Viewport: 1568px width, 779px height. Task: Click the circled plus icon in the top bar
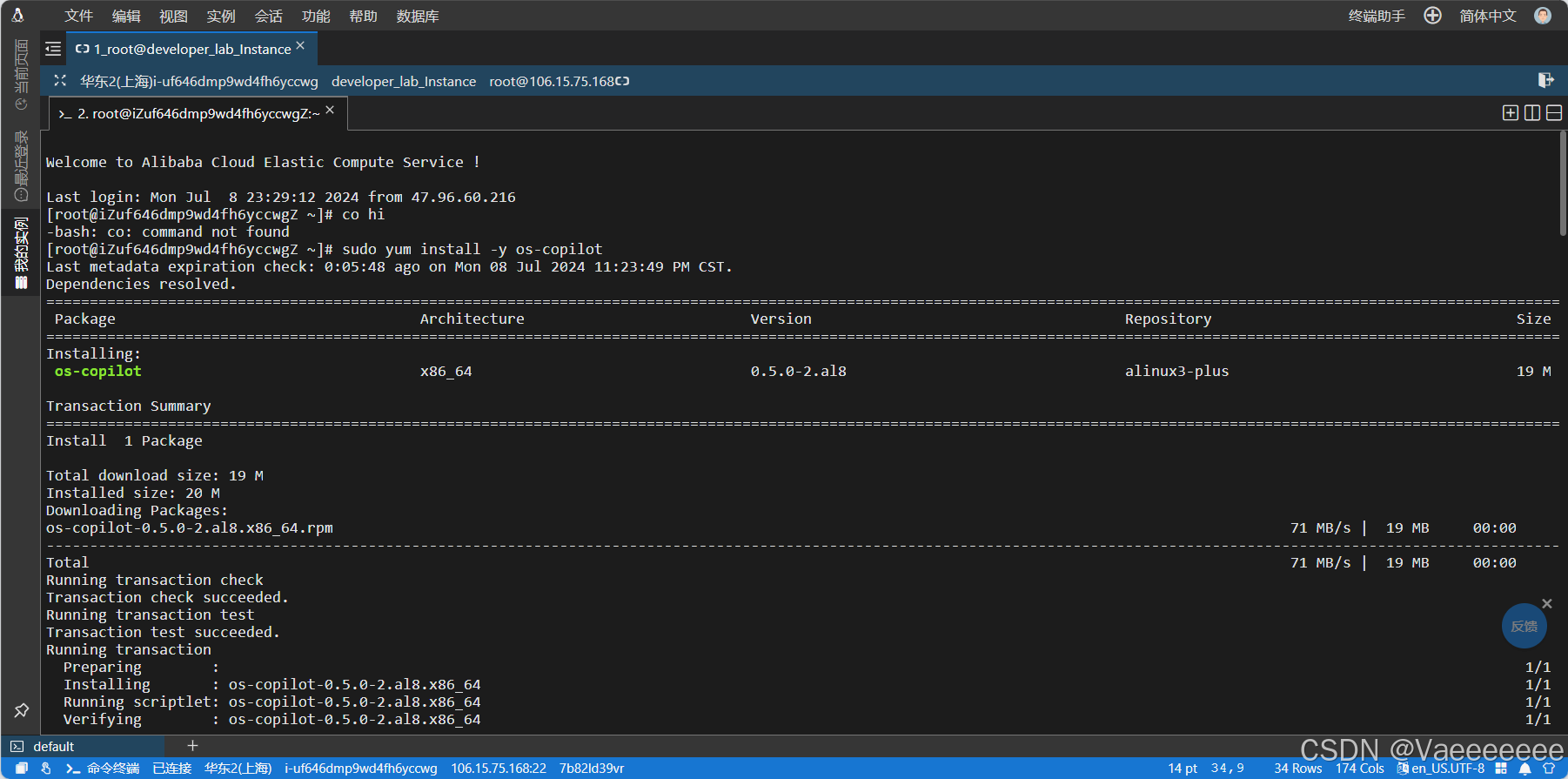click(x=1432, y=16)
